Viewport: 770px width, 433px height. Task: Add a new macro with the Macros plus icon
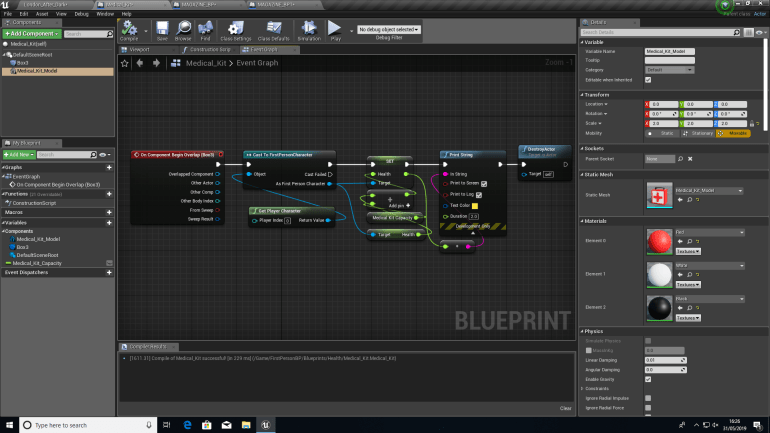point(109,213)
